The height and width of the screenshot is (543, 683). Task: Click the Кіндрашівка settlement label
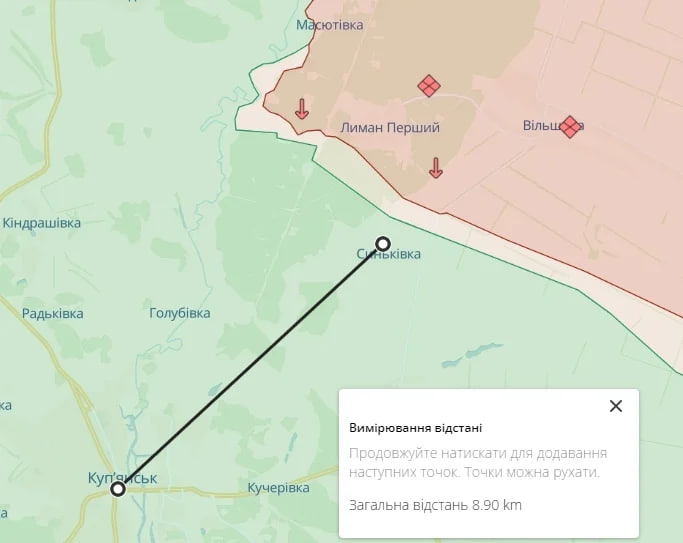[42, 223]
